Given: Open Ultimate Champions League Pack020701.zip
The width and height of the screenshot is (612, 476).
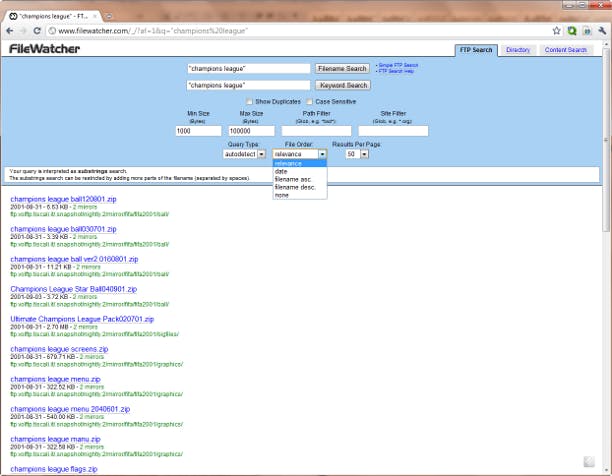Looking at the screenshot, I should coord(82,319).
